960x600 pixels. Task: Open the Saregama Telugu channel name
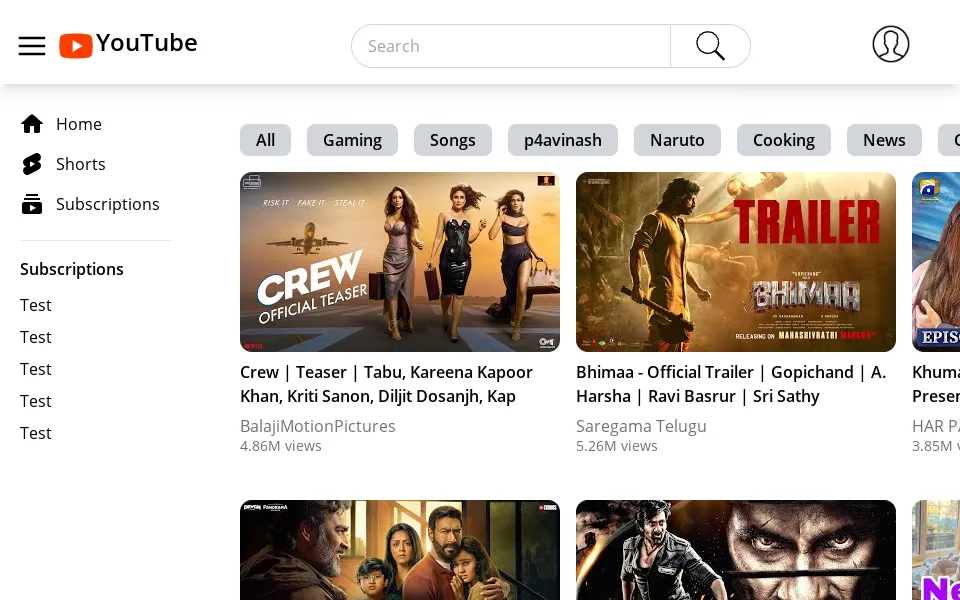[x=641, y=426]
